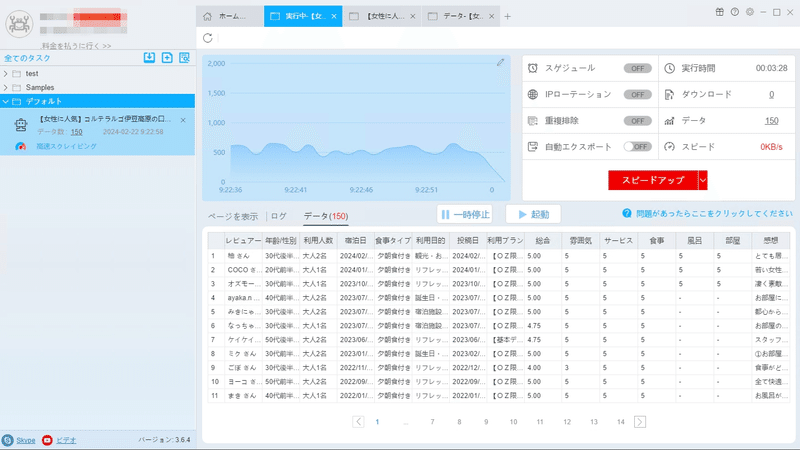Click the レビュアー column header
Screen dimensions: 800x450
coord(243,240)
